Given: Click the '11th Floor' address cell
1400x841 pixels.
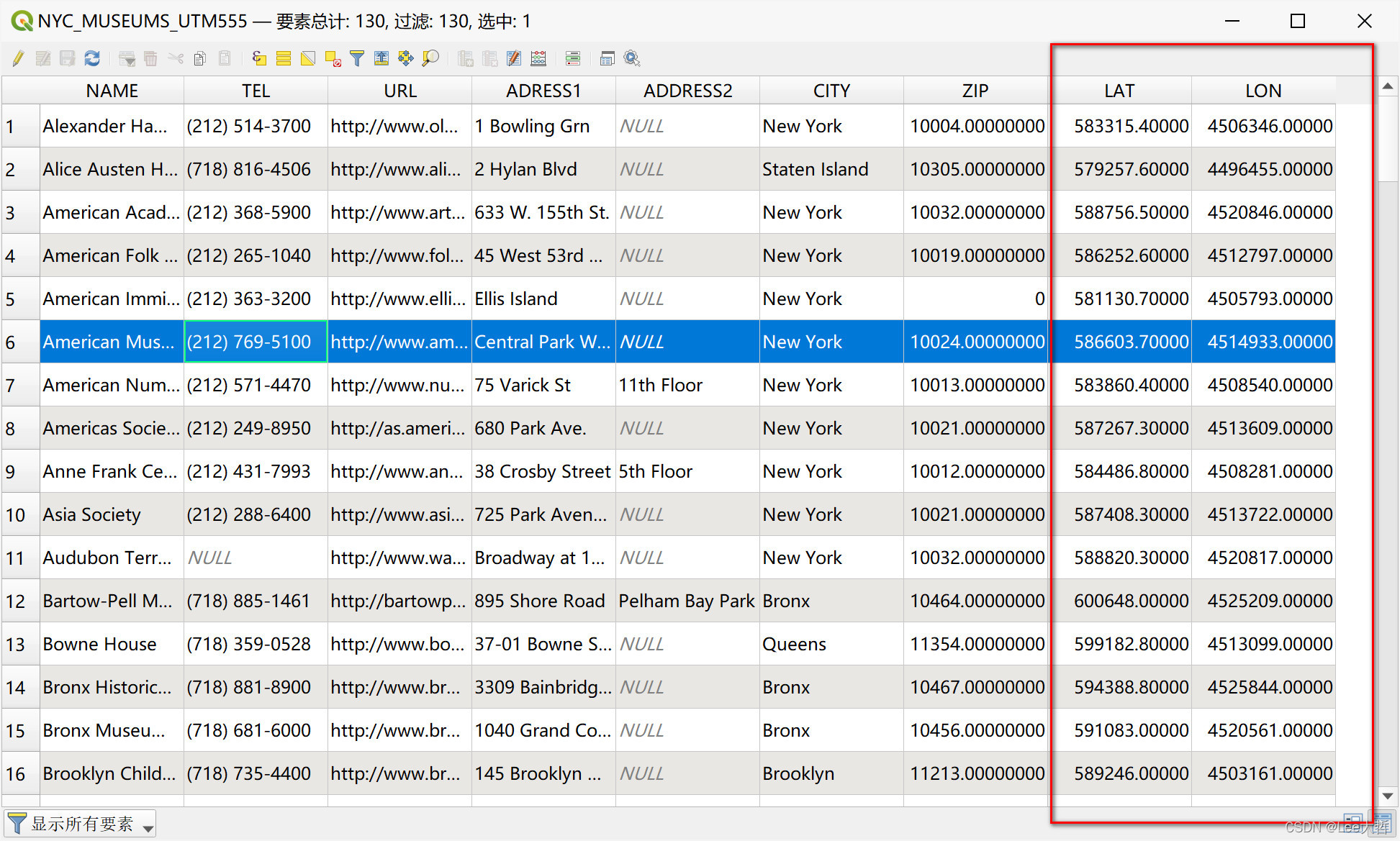Looking at the screenshot, I should pos(687,386).
